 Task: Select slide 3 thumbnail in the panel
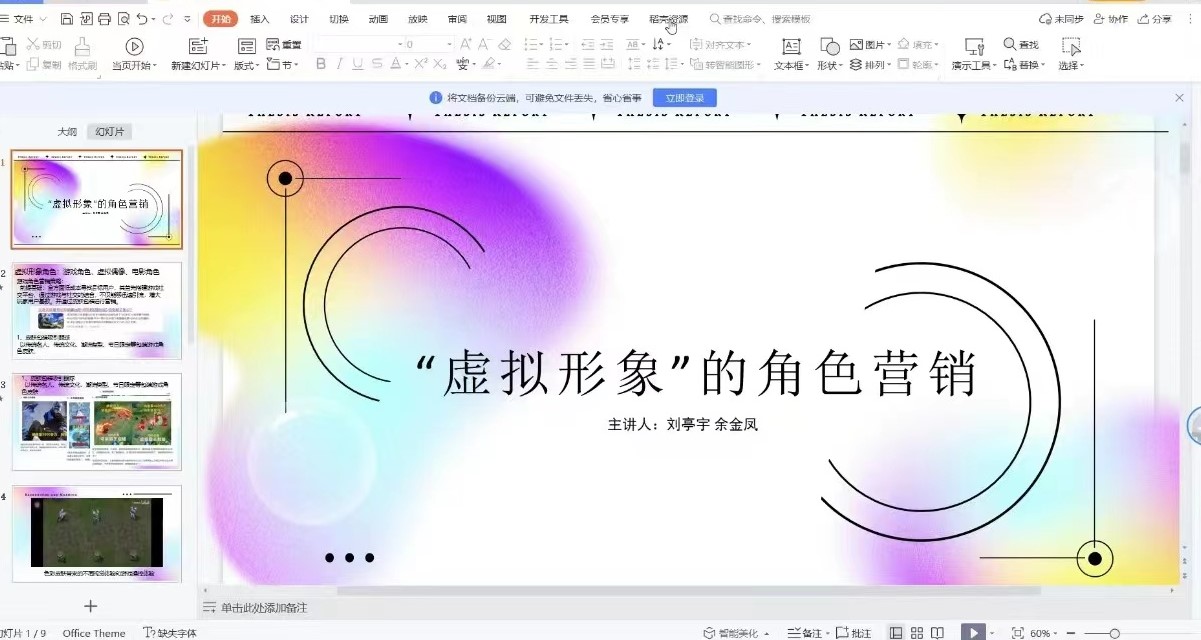pyautogui.click(x=97, y=422)
